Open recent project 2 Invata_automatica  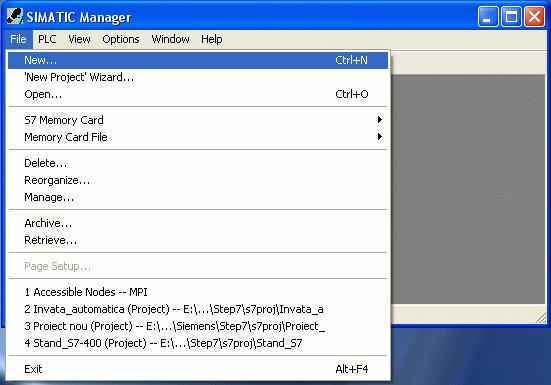(x=198, y=309)
